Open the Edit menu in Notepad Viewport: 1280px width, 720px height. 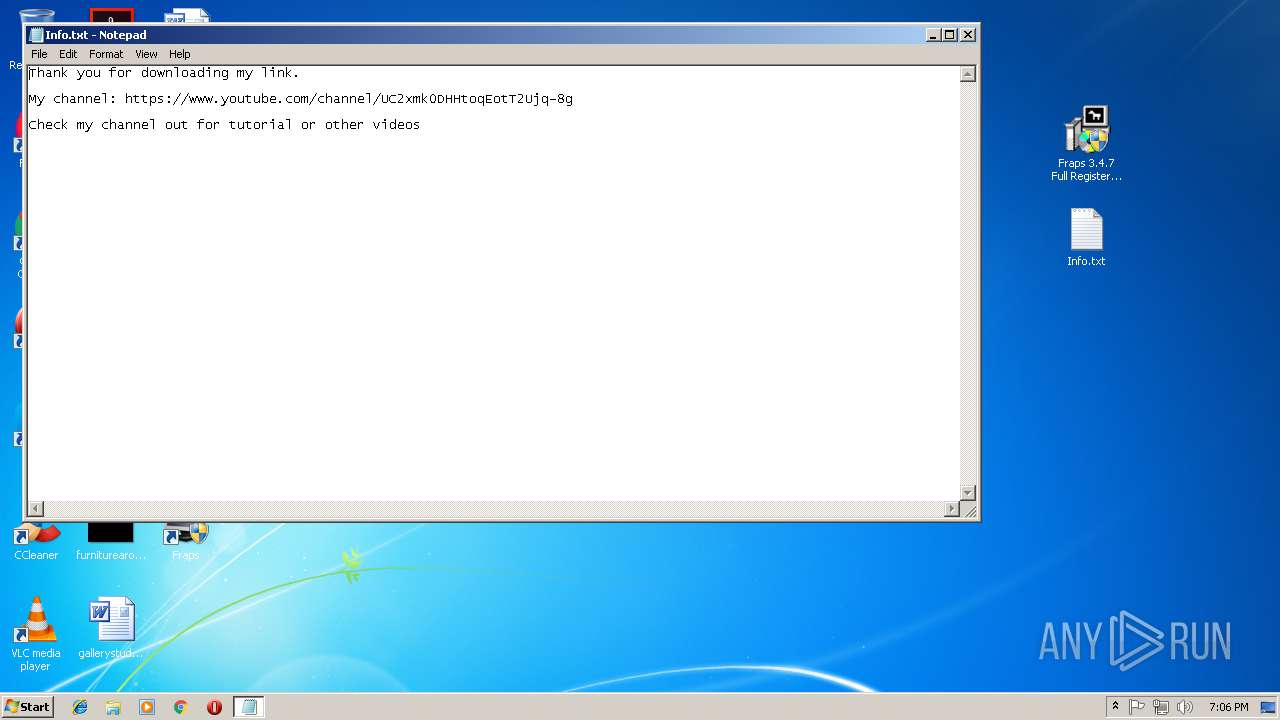[68, 54]
